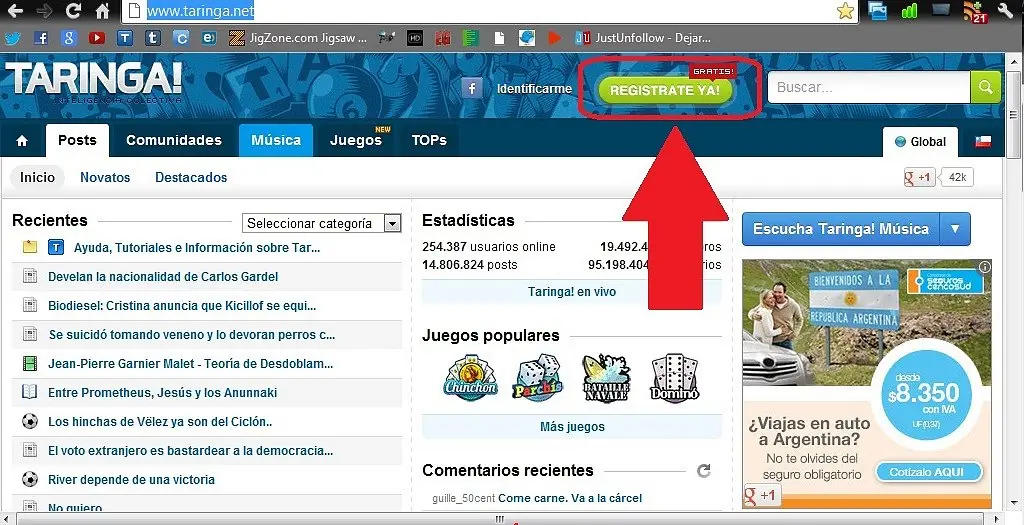Open the JustUnfollow bookmark
The image size is (1024, 525).
click(x=643, y=39)
